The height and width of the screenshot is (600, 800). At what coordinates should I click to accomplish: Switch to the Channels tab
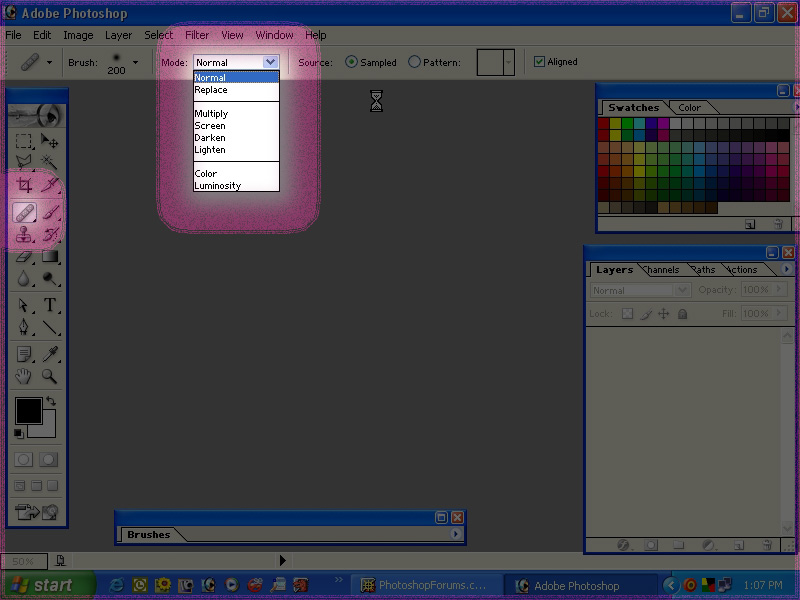(661, 270)
